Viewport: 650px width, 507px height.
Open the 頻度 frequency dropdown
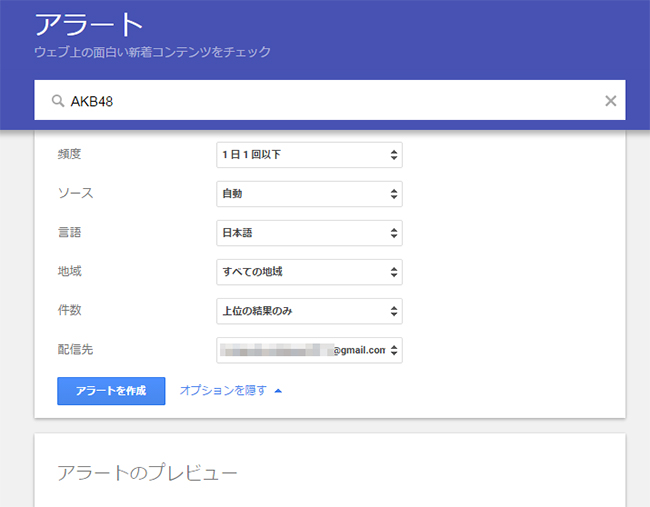pyautogui.click(x=309, y=155)
